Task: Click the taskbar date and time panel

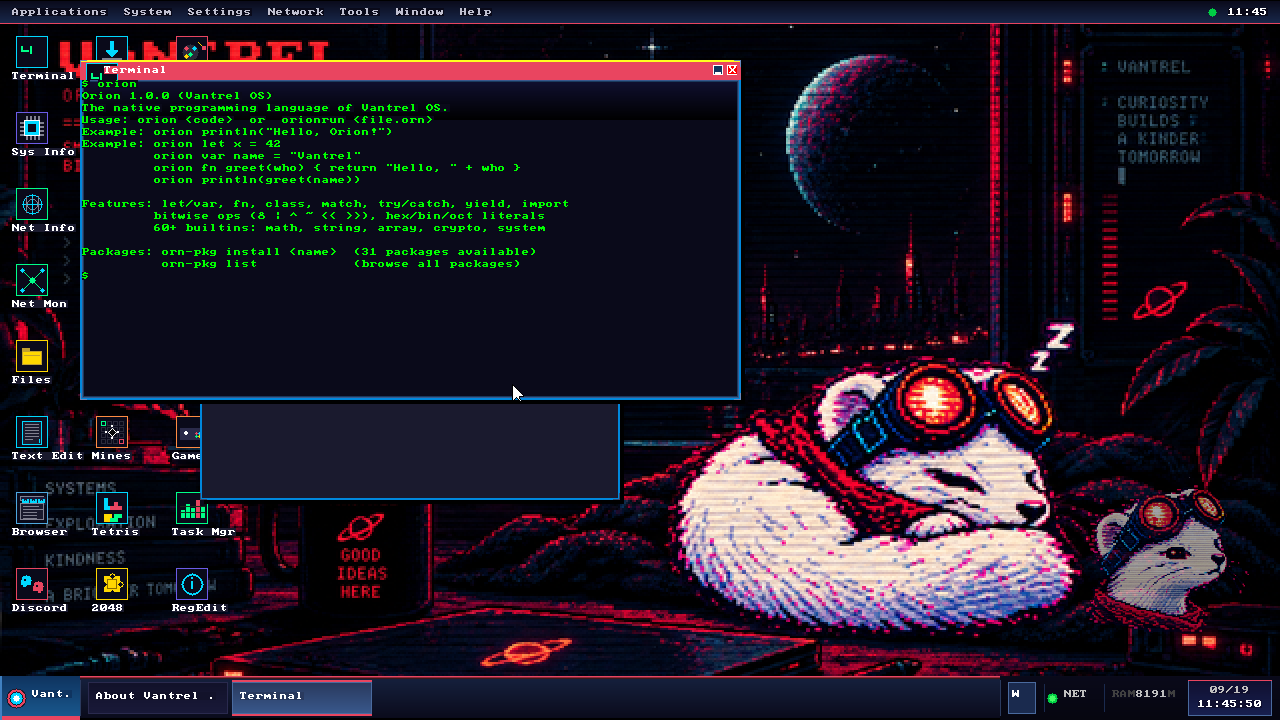Action: point(1229,696)
